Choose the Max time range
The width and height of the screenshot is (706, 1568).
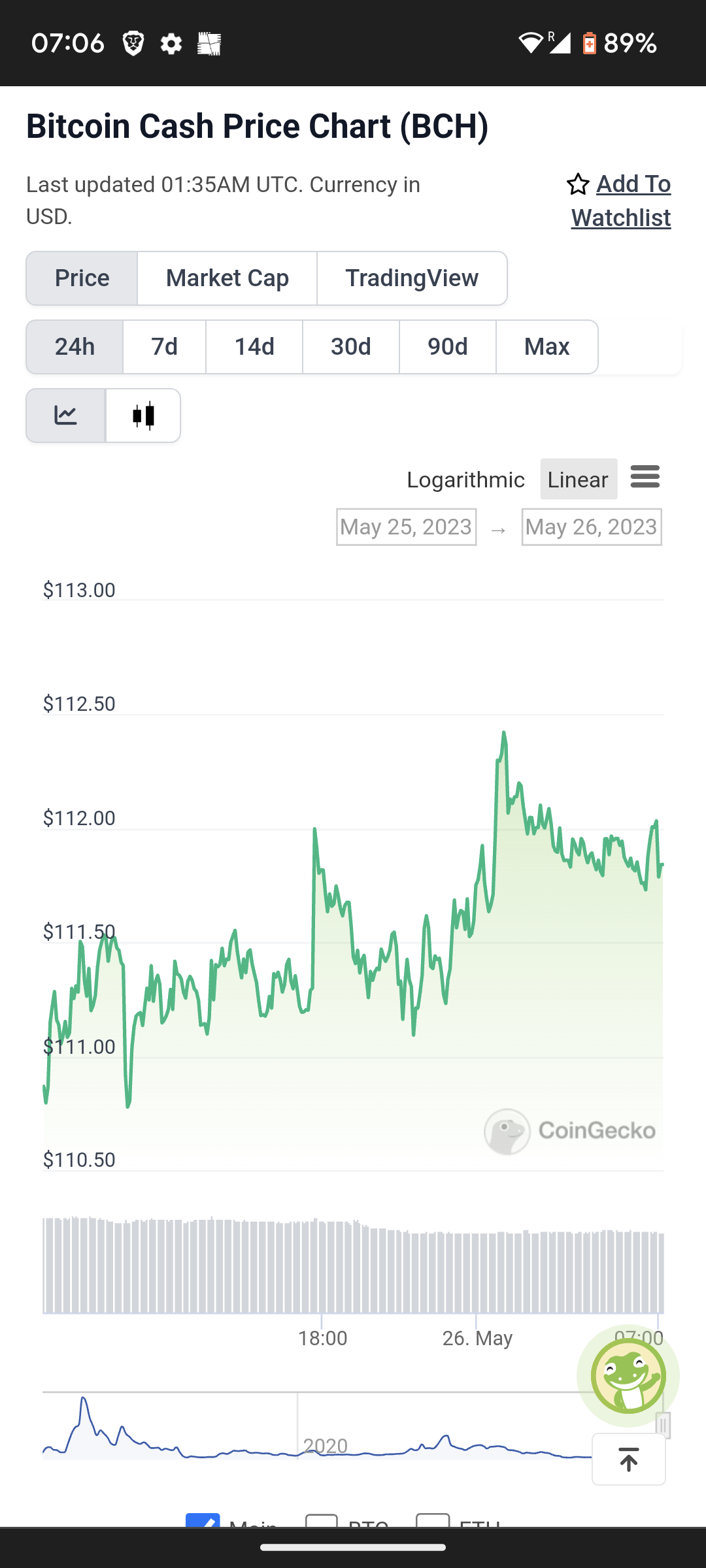pos(546,347)
